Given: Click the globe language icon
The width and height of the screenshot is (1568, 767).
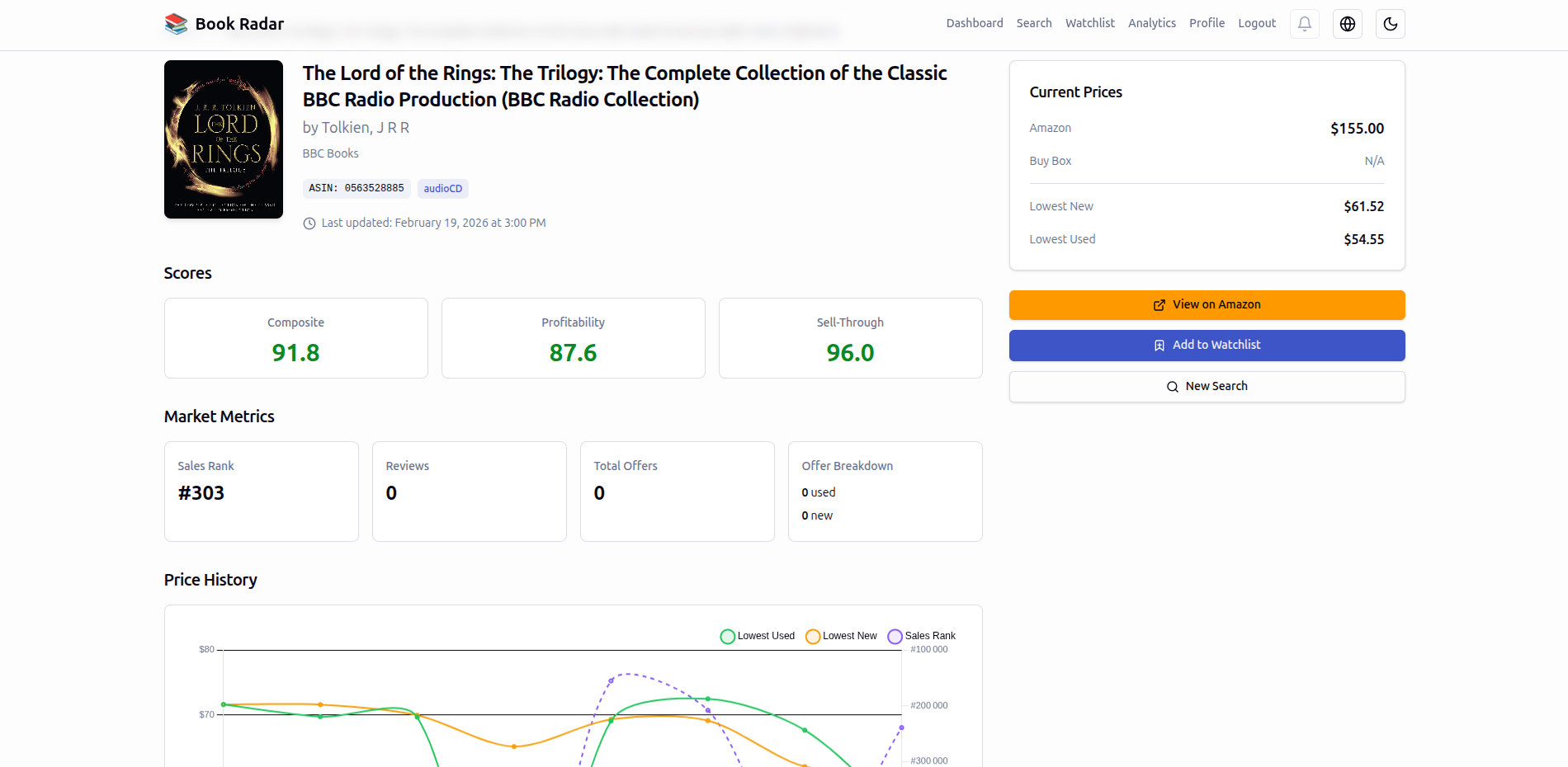Looking at the screenshot, I should (x=1347, y=23).
